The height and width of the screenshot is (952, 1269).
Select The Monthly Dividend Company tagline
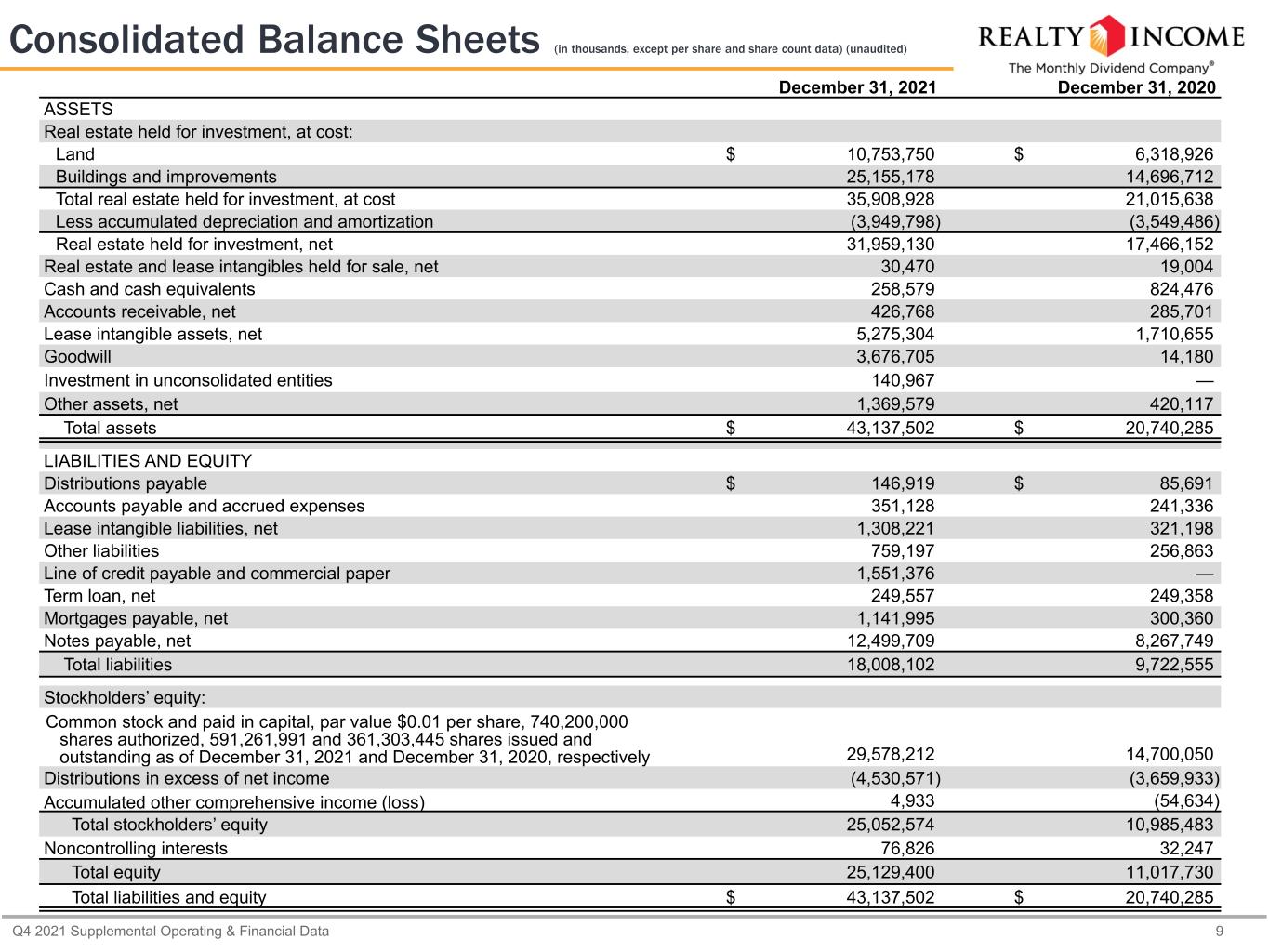pyautogui.click(x=1111, y=68)
